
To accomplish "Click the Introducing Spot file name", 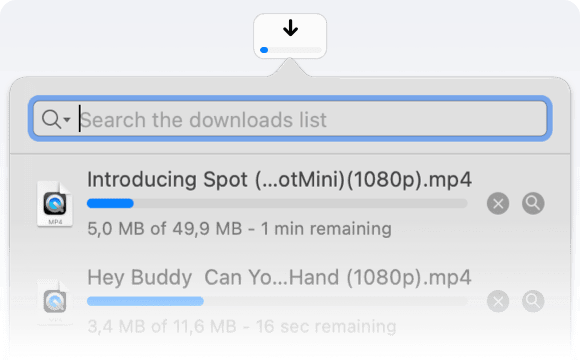I will click(x=279, y=180).
